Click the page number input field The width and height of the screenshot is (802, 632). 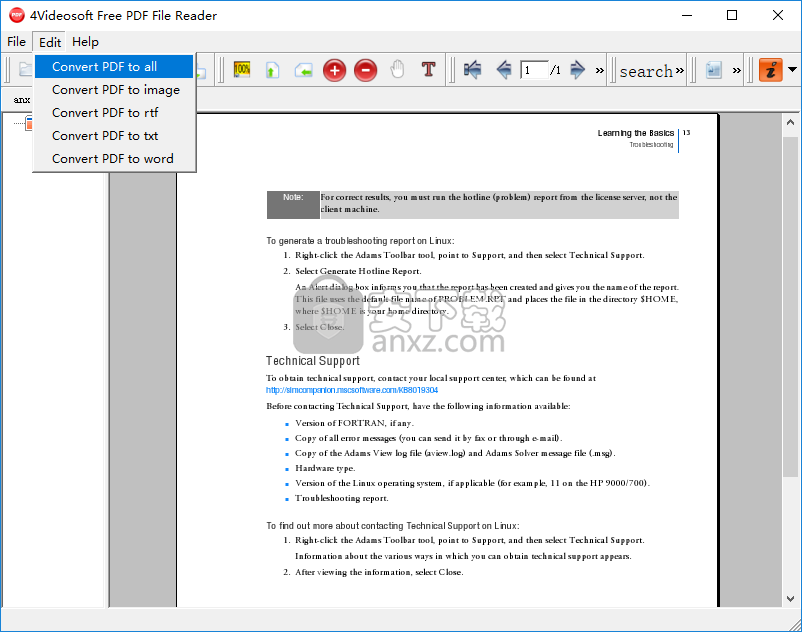[x=534, y=70]
